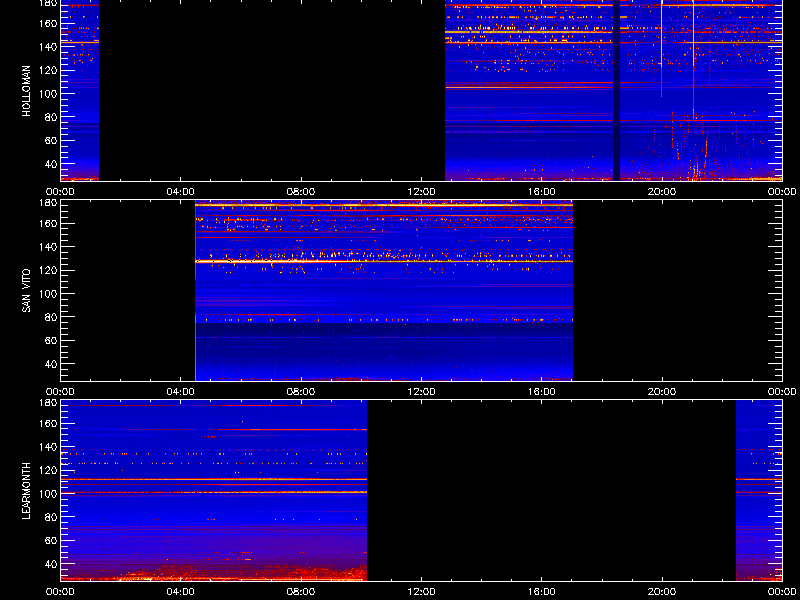The height and width of the screenshot is (600, 800).
Task: Click 12:00 under the Holloman panel
Action: (421, 192)
